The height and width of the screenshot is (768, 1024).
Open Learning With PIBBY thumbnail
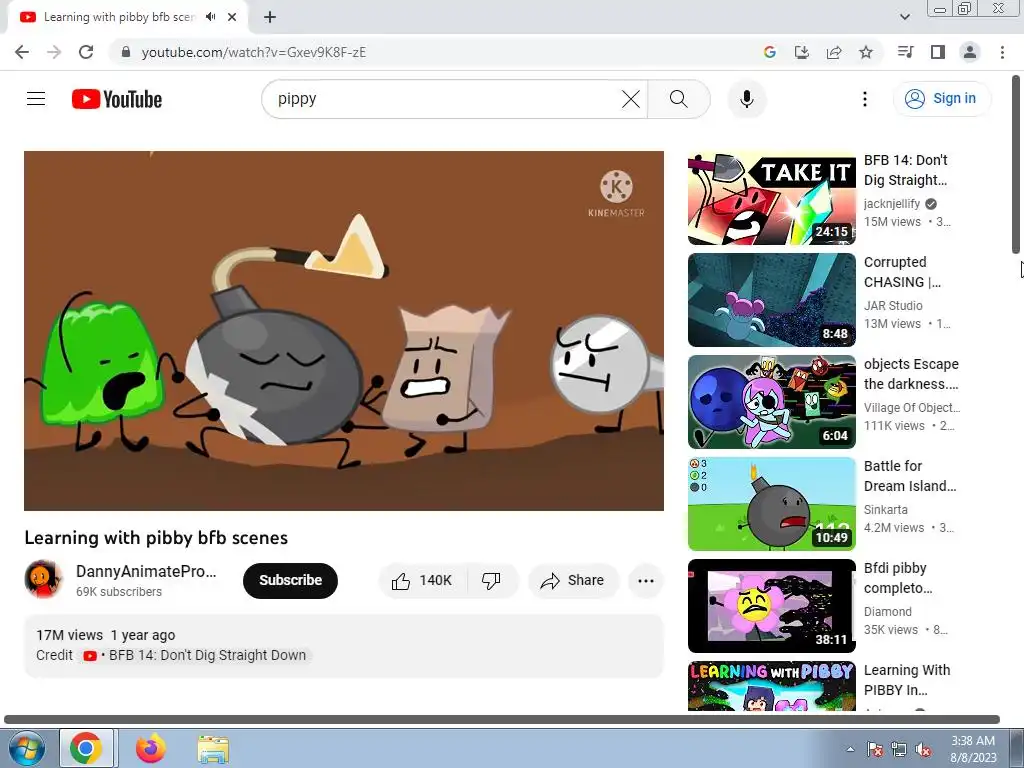click(x=771, y=686)
